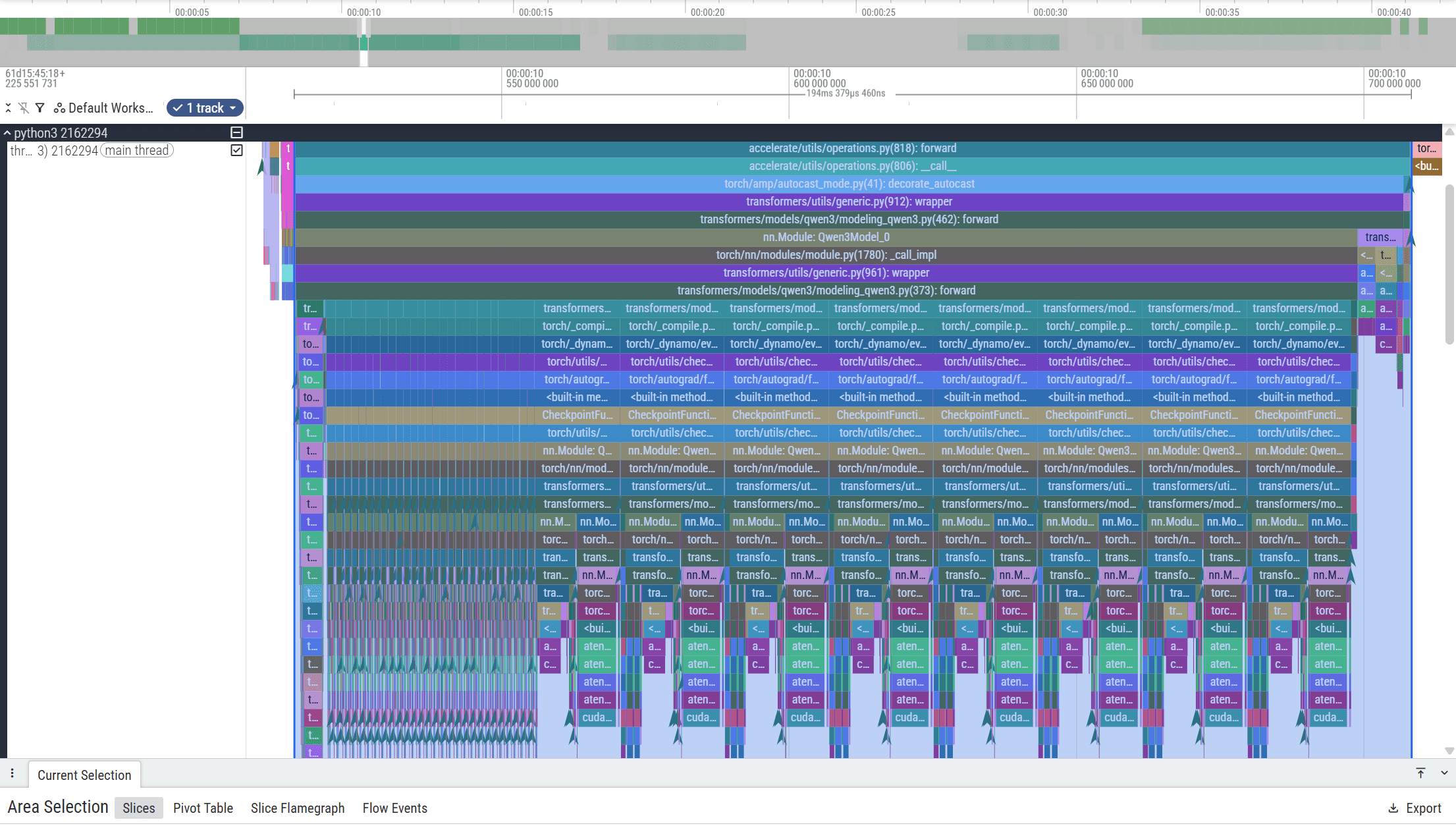Click the Export download icon
The image size is (1456, 826).
click(1393, 808)
